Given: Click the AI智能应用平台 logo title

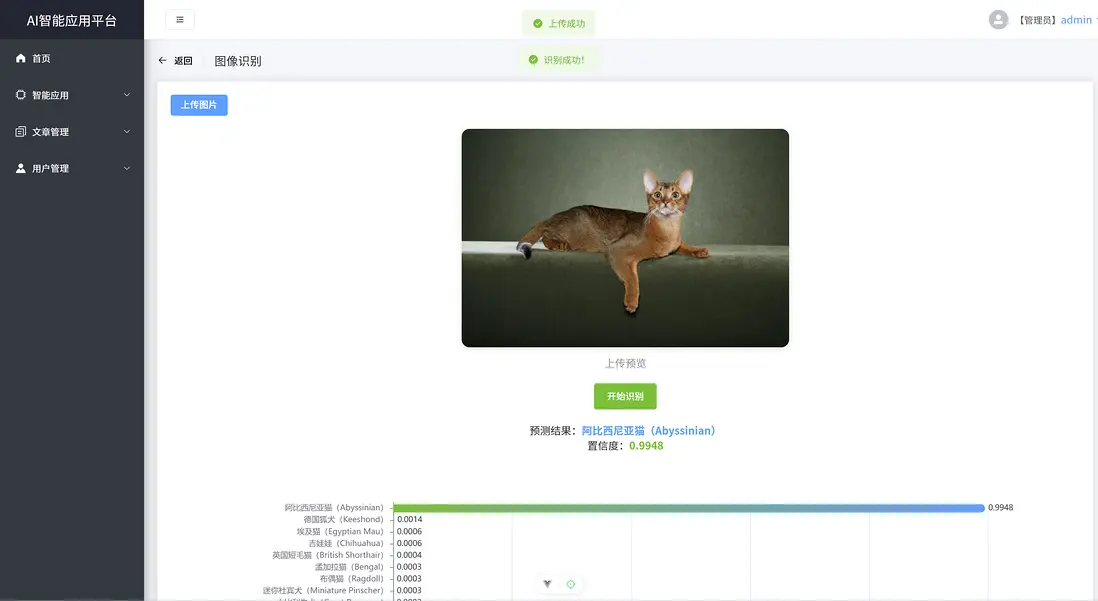Looking at the screenshot, I should [x=71, y=20].
